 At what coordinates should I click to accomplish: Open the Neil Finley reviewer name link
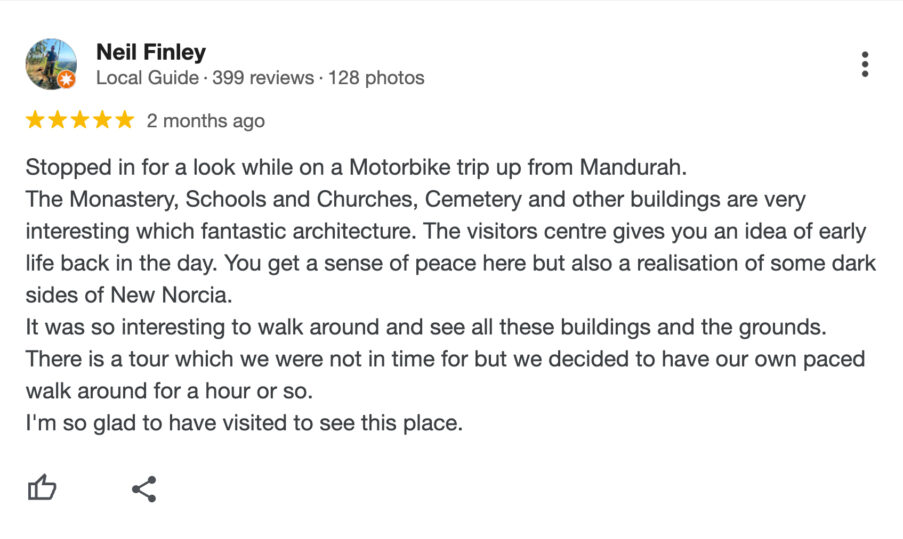(151, 52)
